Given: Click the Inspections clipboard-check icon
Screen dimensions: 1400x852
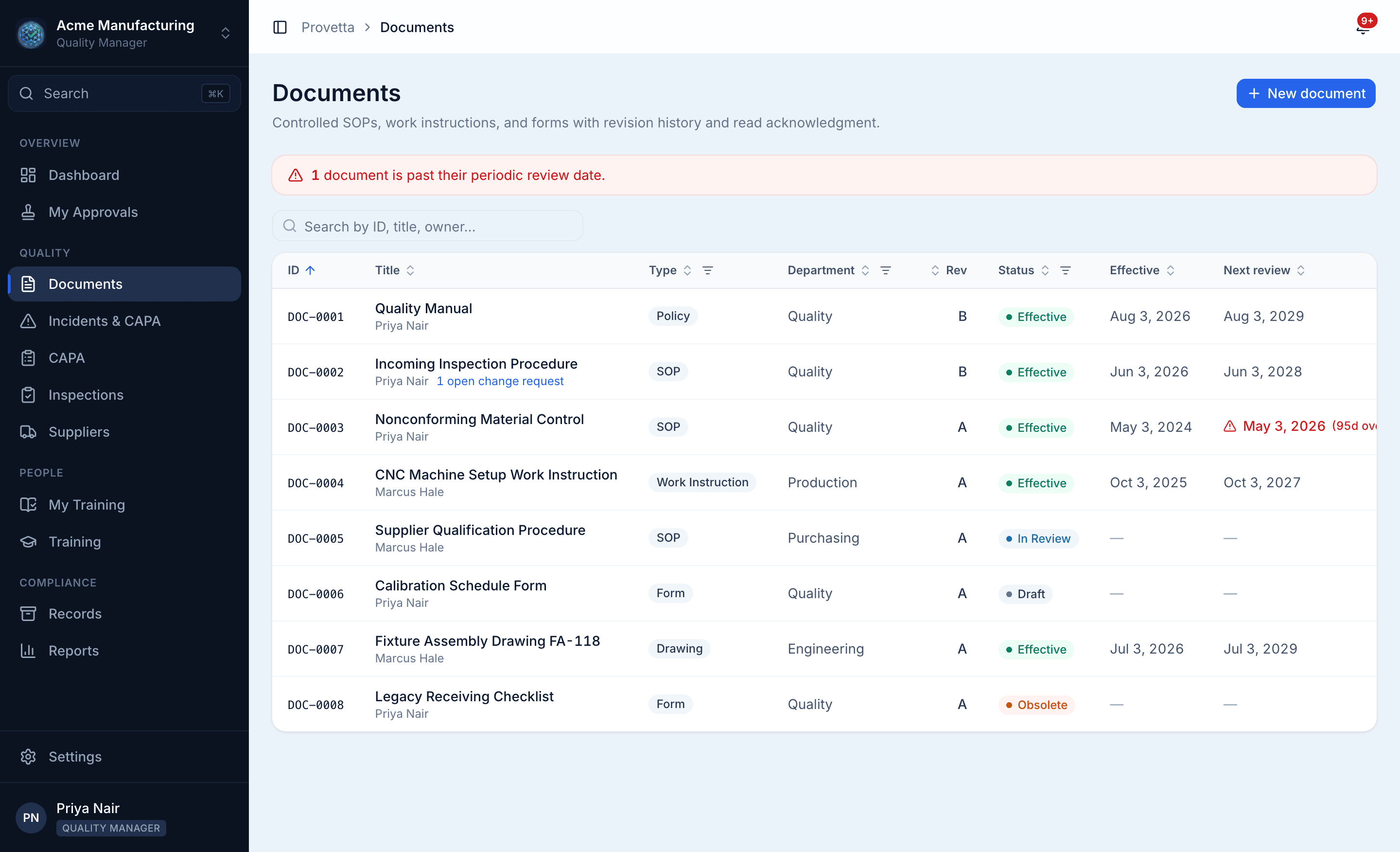Looking at the screenshot, I should 28,395.
